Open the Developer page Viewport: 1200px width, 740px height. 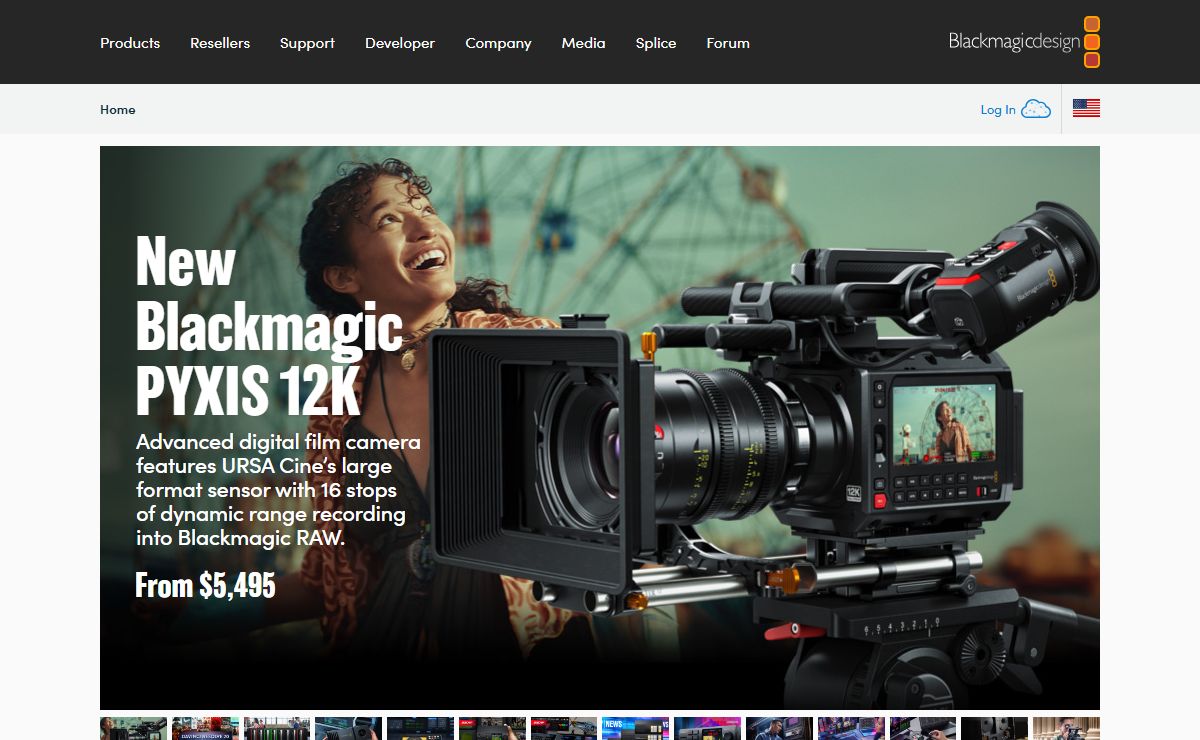point(400,43)
